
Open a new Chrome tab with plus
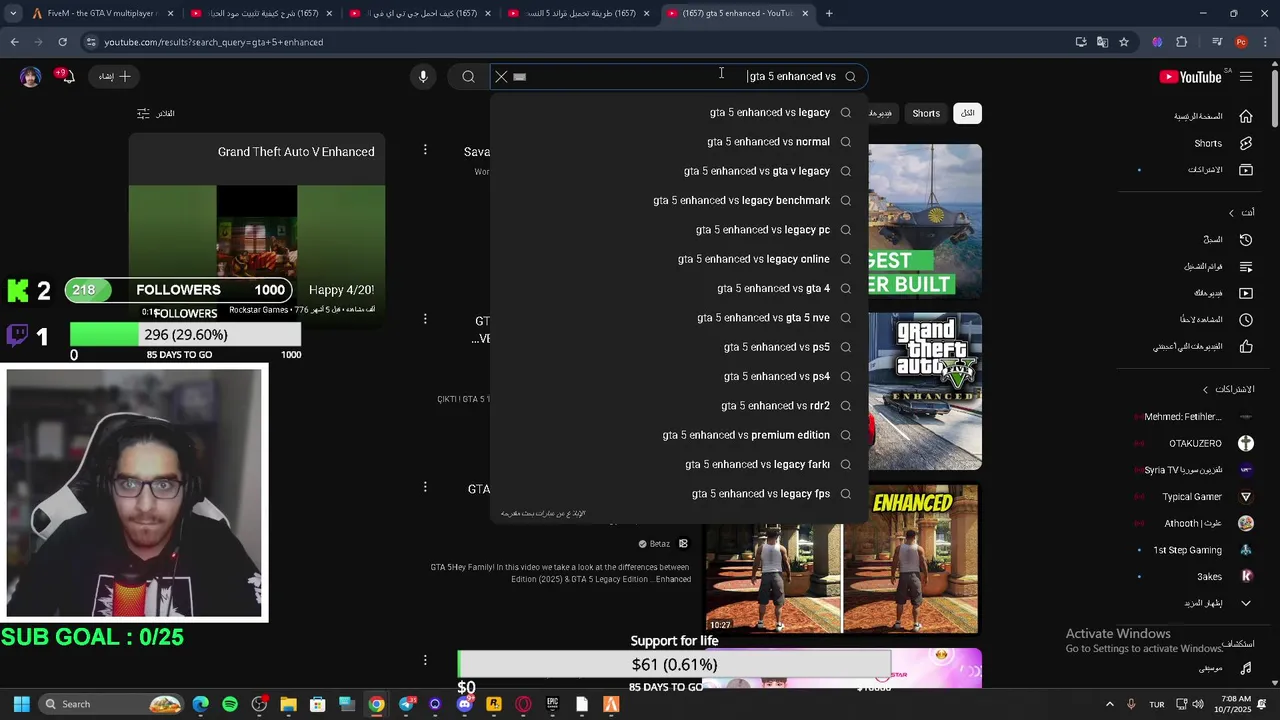829,13
